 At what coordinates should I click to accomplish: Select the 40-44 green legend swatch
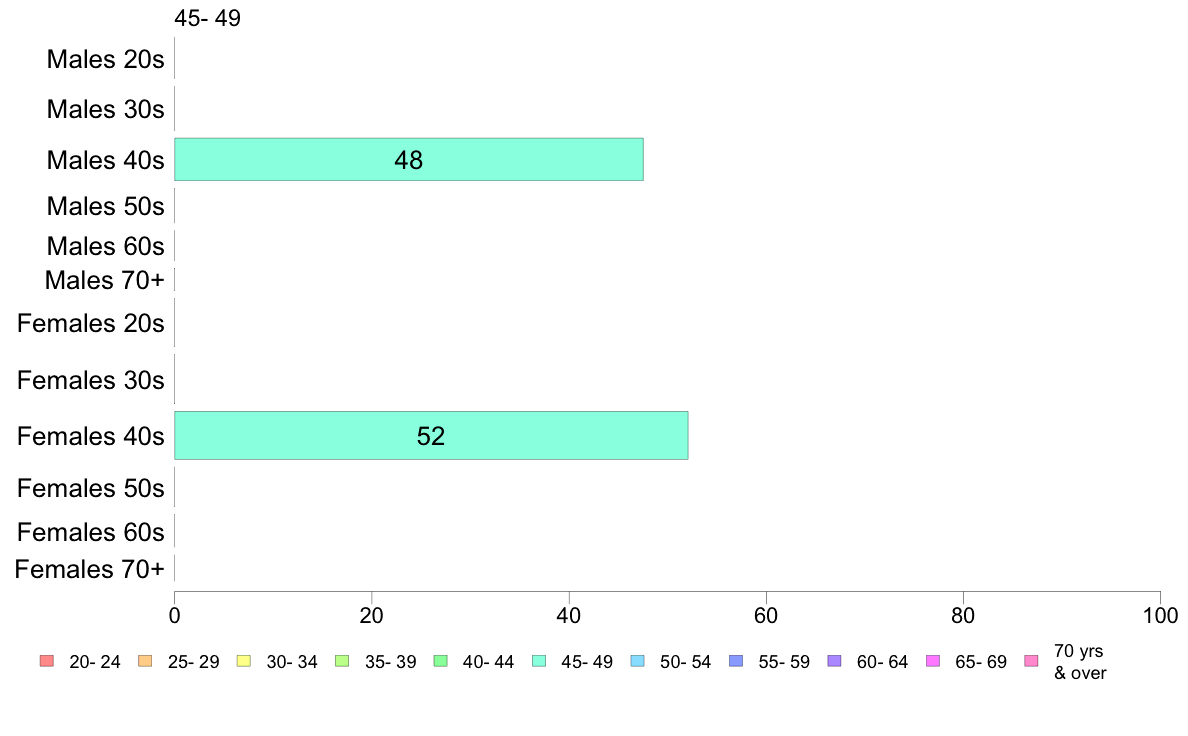[440, 661]
